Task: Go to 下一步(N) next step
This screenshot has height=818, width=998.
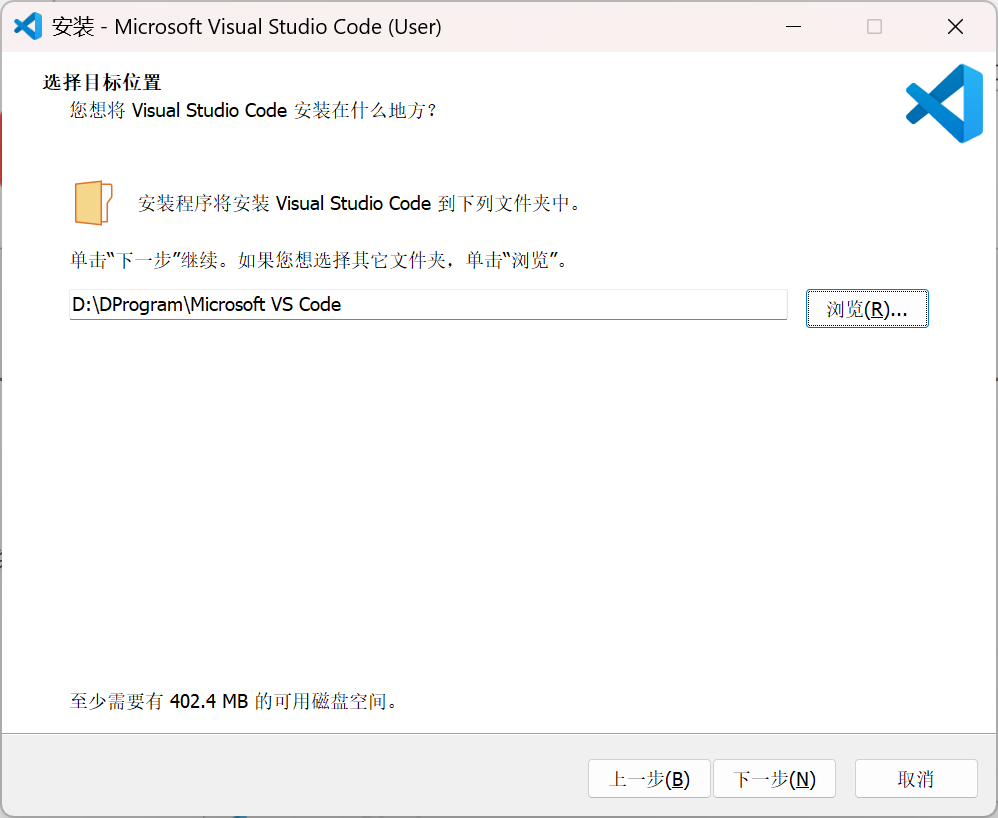Action: tap(774, 779)
